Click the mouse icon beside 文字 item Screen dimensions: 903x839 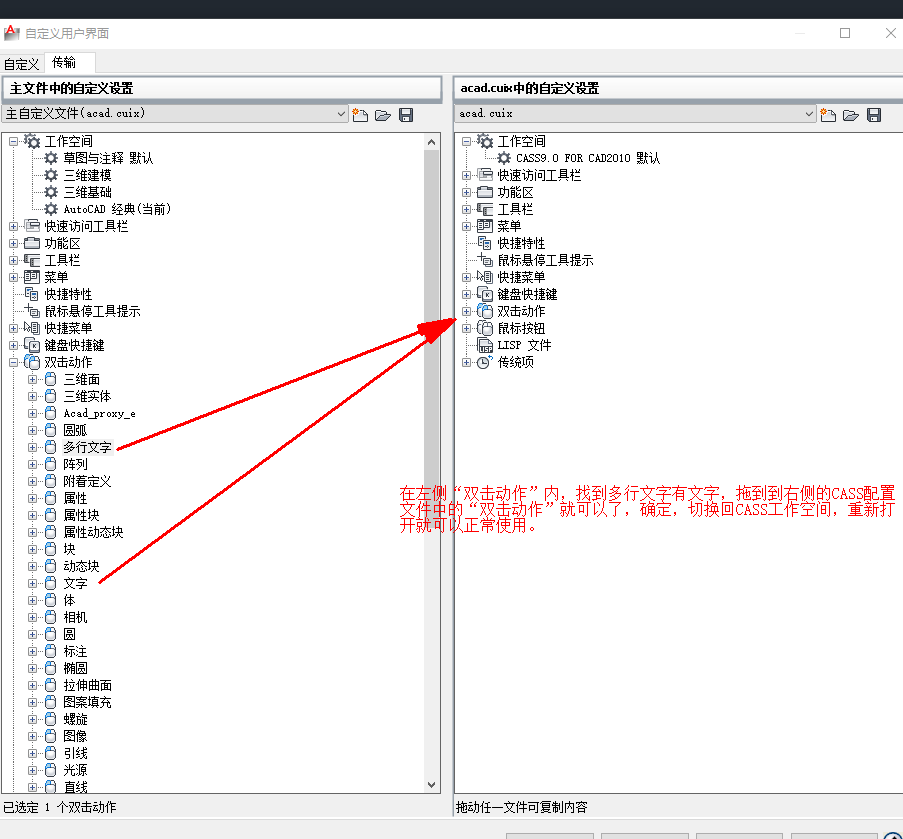51,583
